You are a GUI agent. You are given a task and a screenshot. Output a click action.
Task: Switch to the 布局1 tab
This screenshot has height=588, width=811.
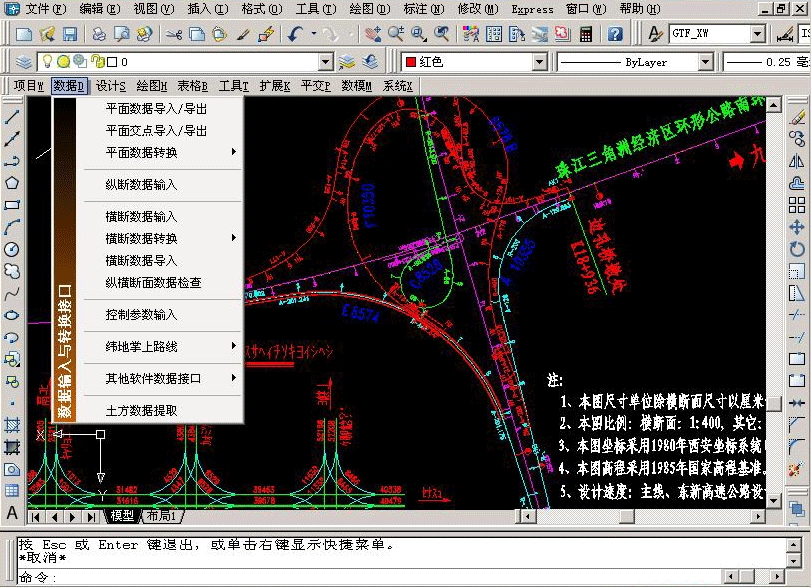coord(161,516)
